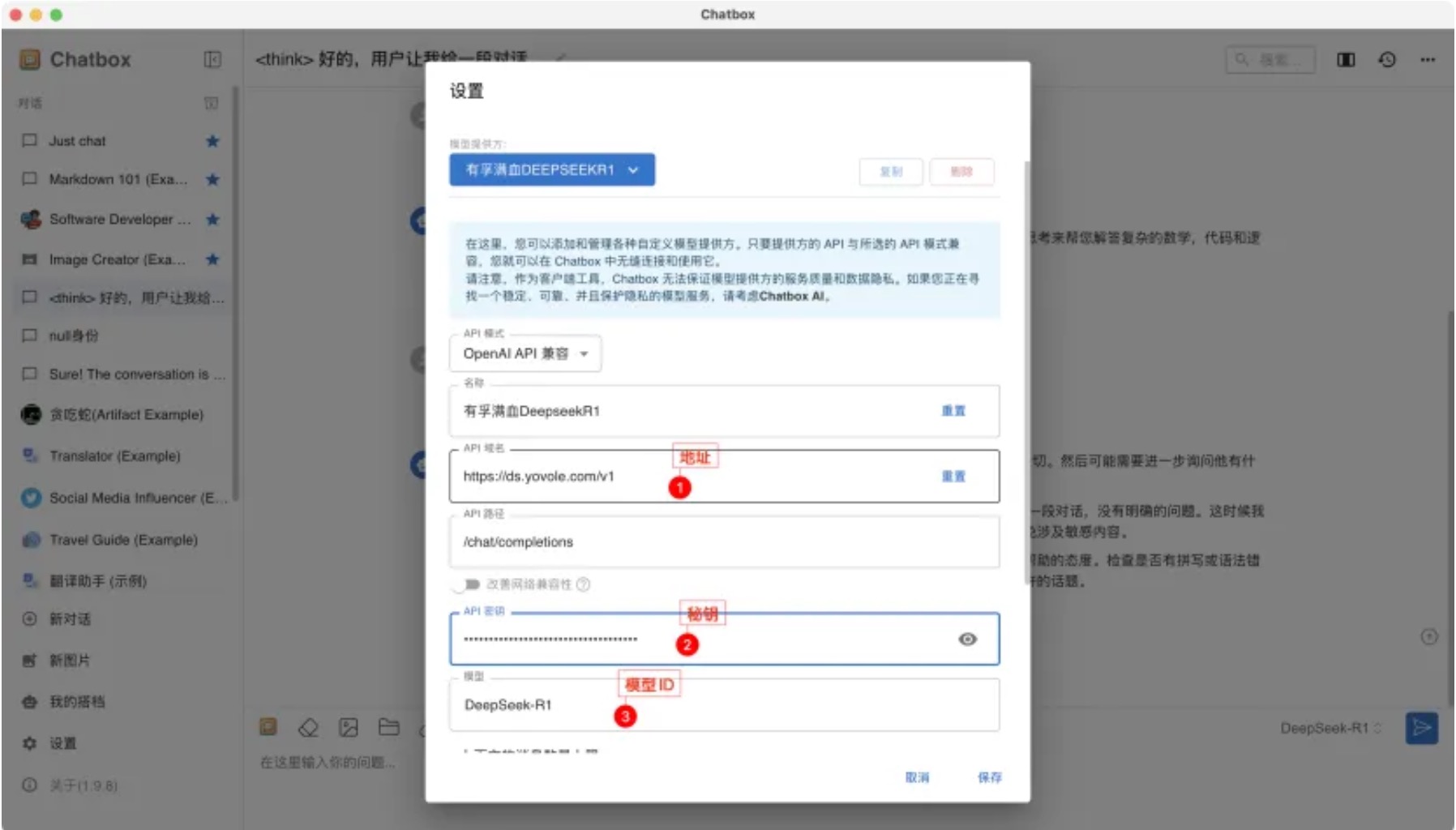
Task: Click the 复制 copy provider button
Action: (891, 172)
